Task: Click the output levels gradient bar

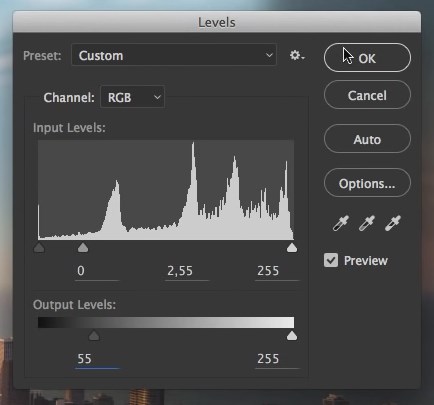Action: pos(166,322)
